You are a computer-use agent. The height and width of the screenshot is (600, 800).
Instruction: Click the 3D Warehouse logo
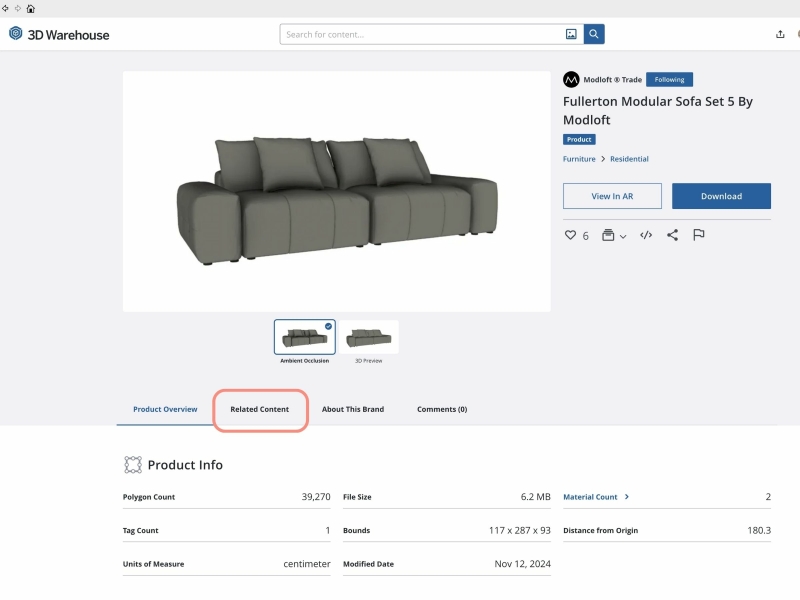[x=59, y=35]
